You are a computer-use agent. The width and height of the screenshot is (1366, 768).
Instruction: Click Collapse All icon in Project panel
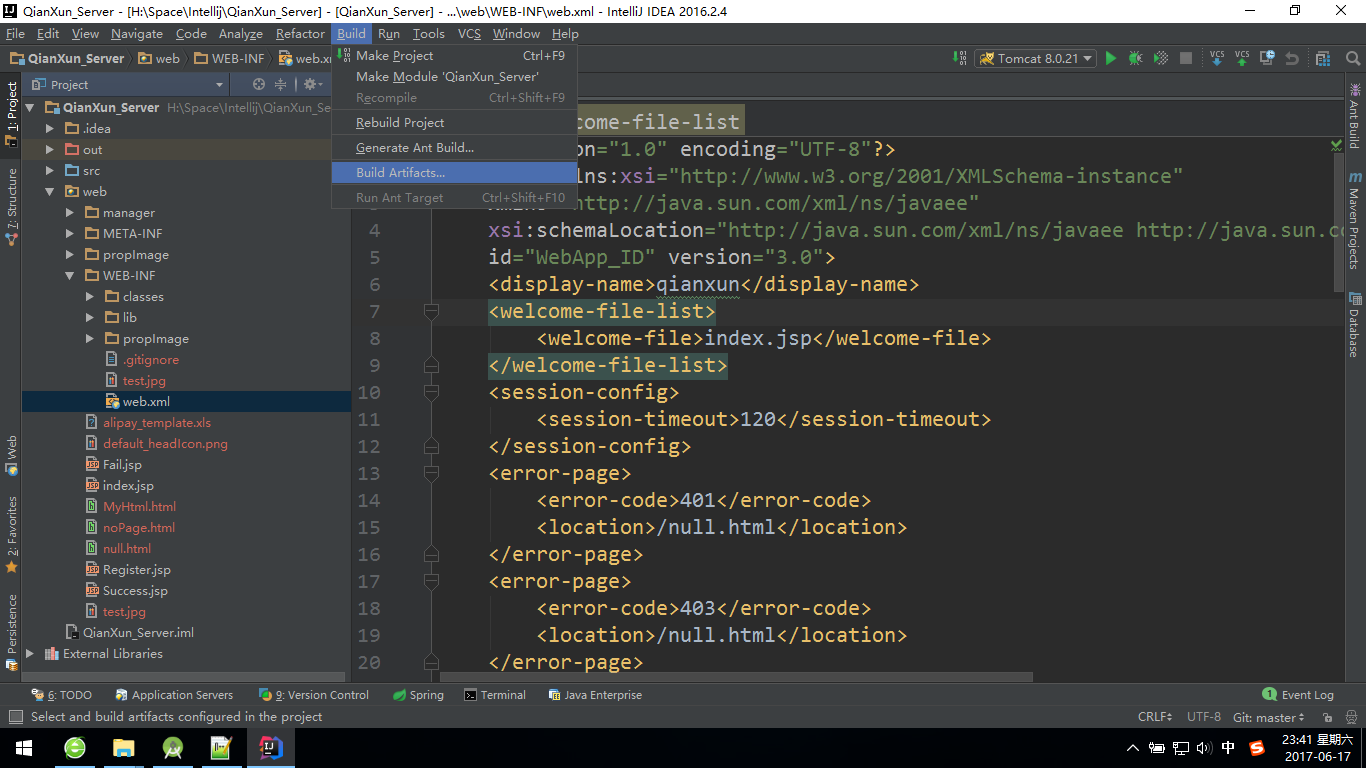click(281, 85)
